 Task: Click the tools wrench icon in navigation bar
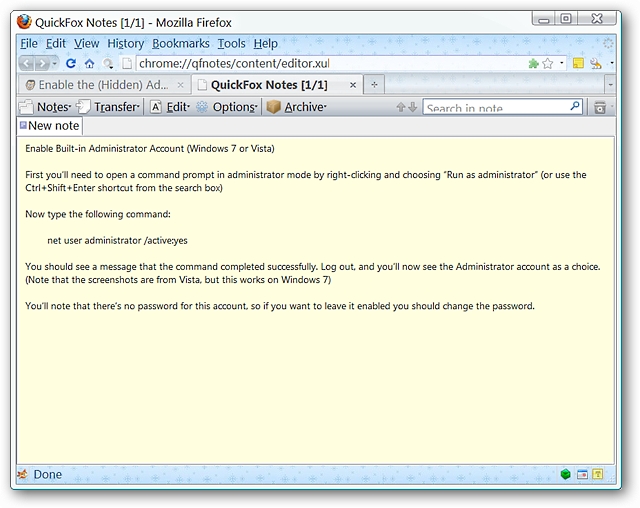596,63
